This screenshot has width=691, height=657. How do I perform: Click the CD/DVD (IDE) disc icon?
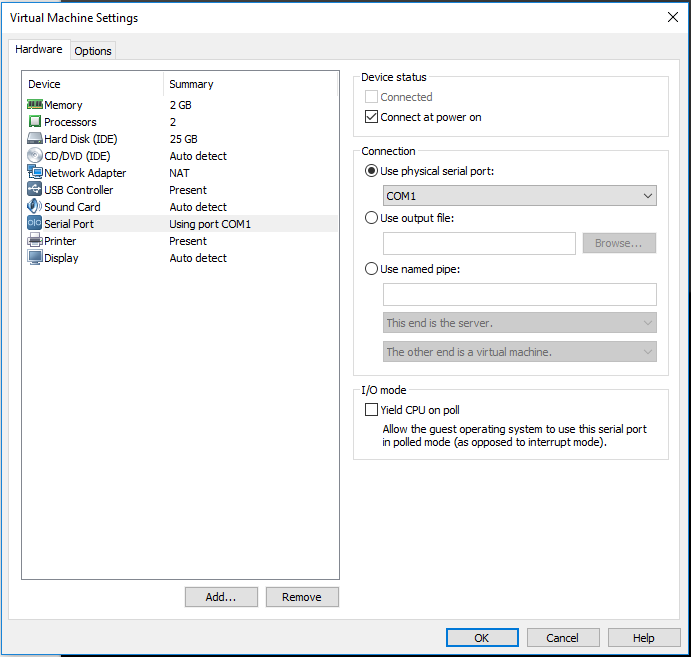coord(34,156)
